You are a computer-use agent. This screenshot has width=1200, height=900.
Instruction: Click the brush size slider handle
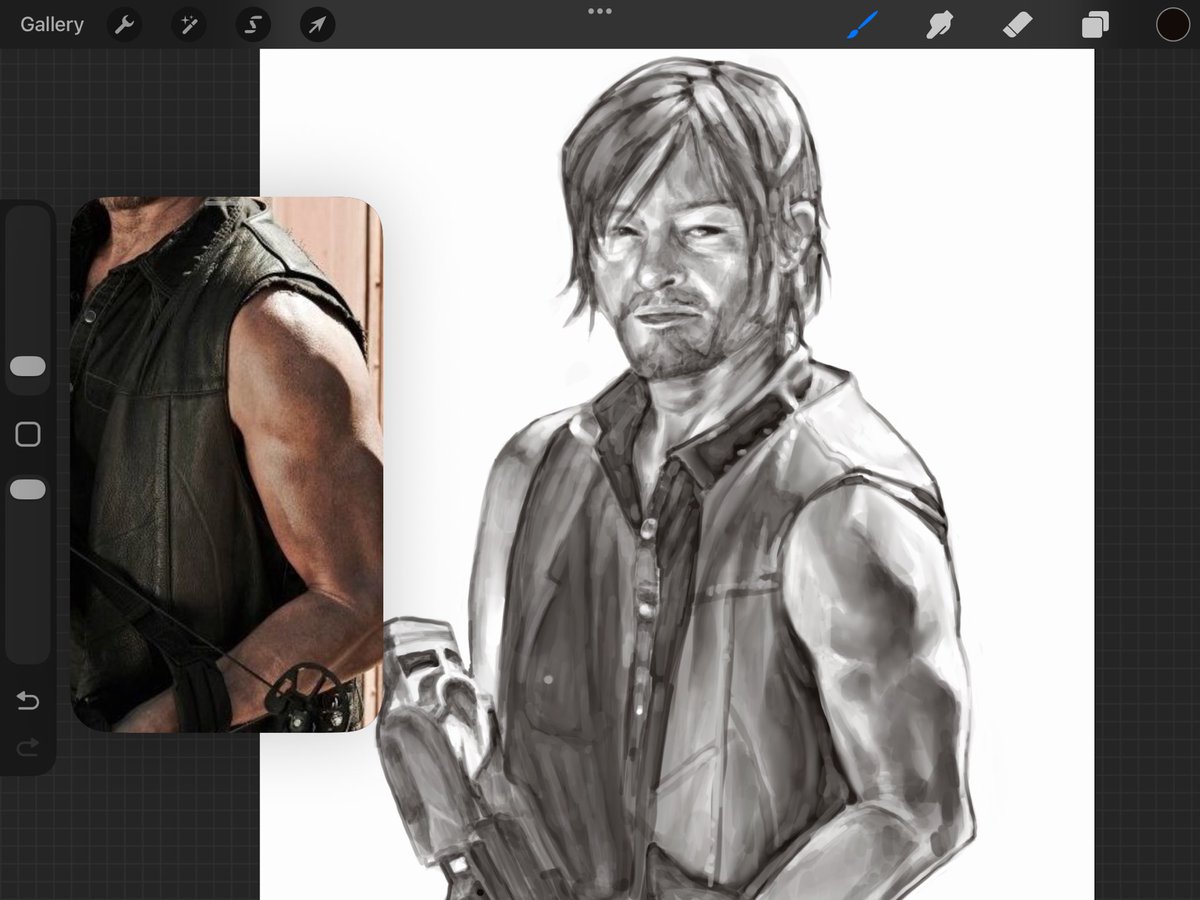pyautogui.click(x=28, y=367)
